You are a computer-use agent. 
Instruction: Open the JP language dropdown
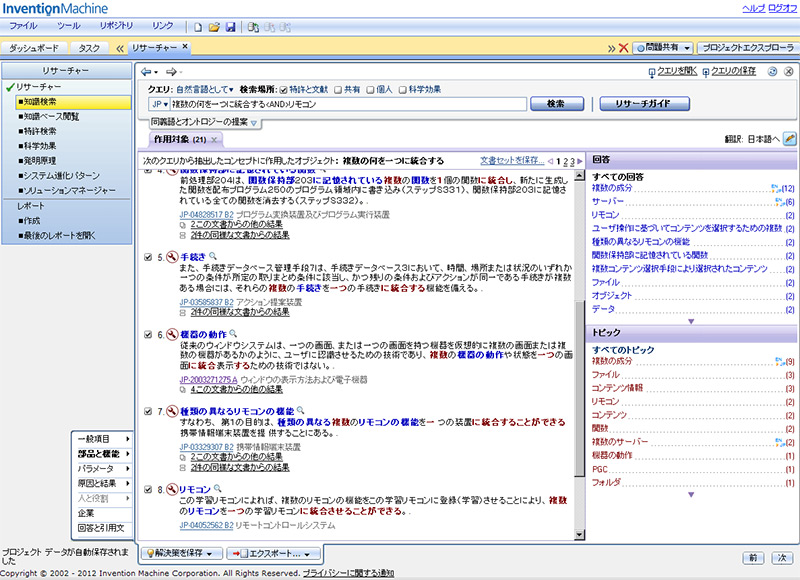coord(160,104)
